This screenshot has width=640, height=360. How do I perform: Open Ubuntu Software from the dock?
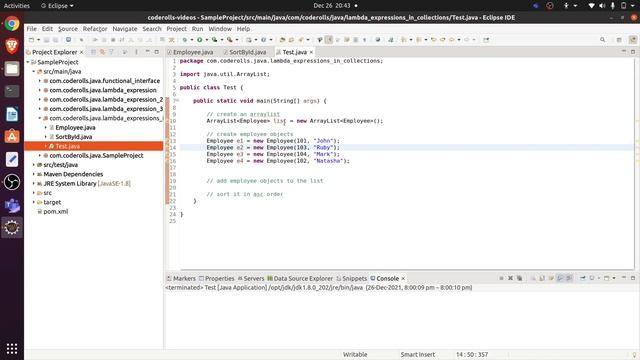coord(12,136)
